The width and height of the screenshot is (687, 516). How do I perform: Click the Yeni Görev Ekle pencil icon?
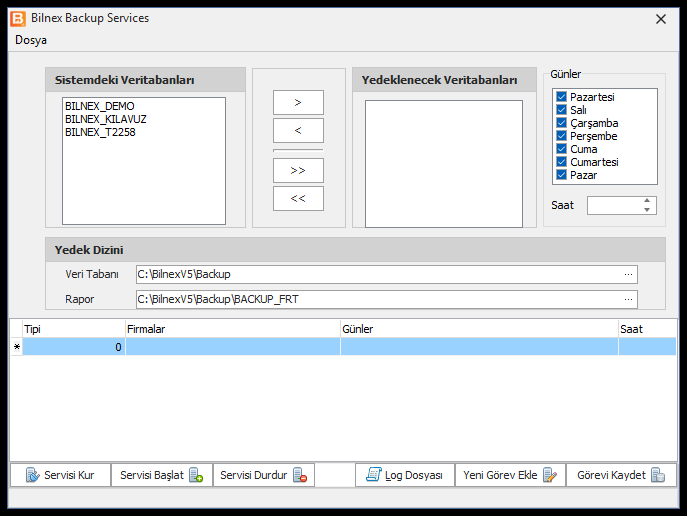(550, 475)
